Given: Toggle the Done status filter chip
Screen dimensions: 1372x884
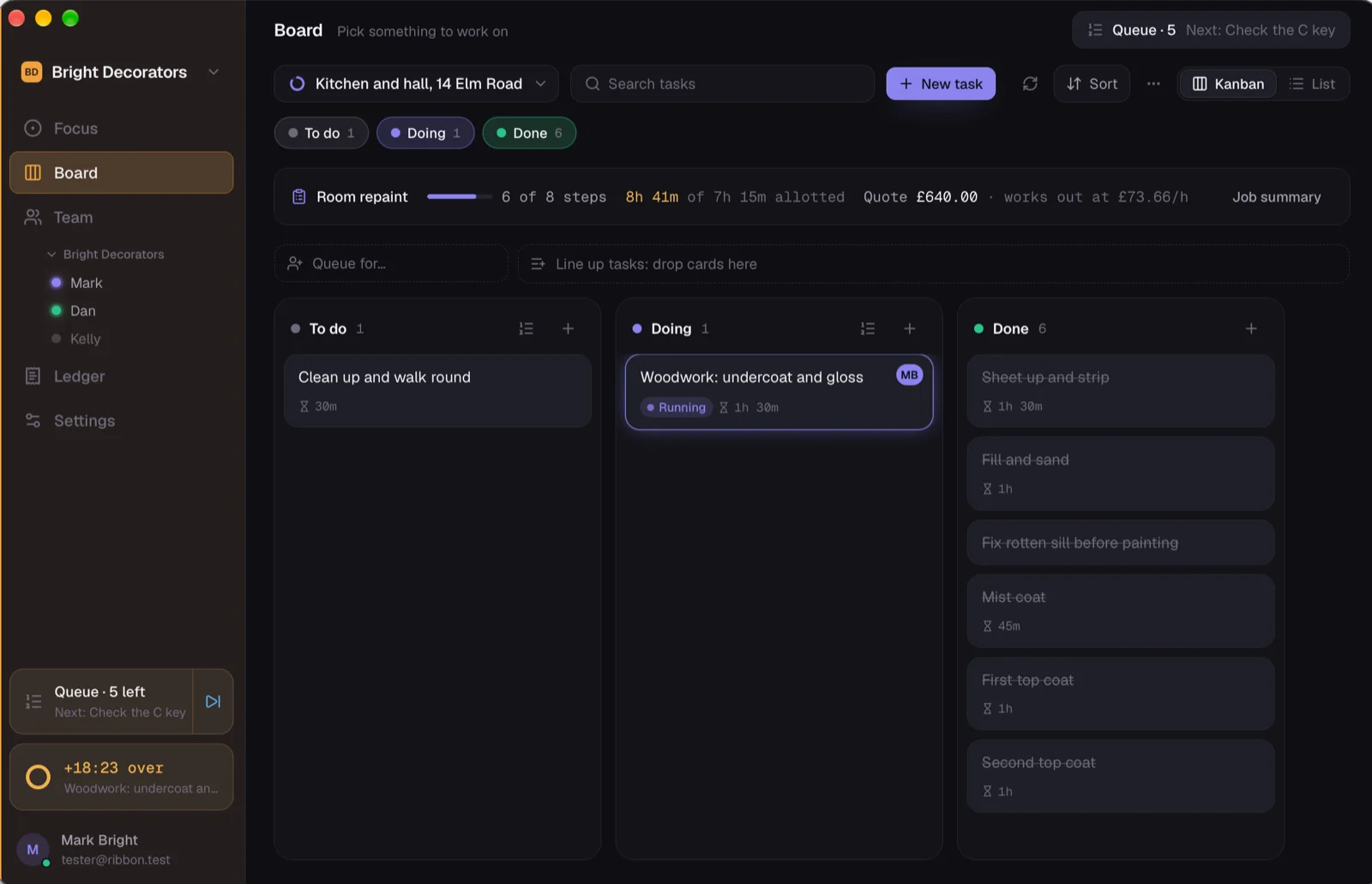Looking at the screenshot, I should pyautogui.click(x=529, y=133).
